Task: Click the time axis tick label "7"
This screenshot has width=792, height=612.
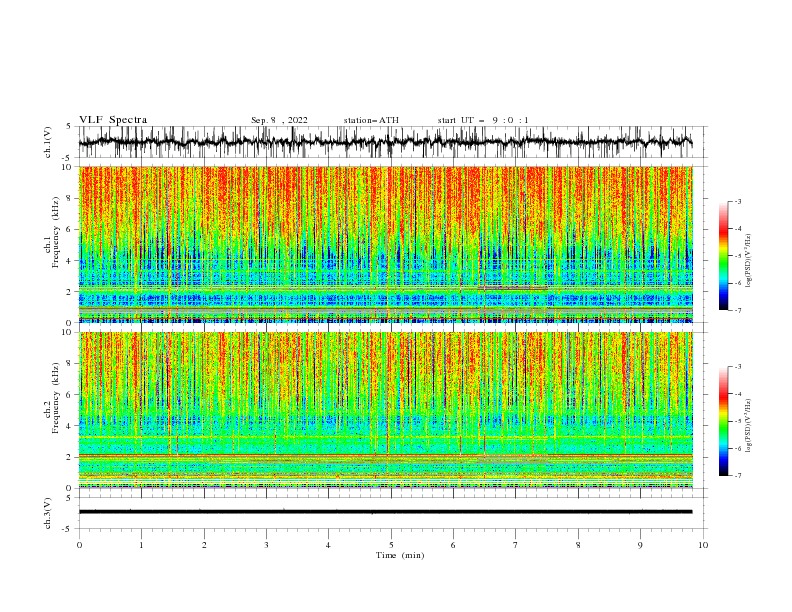Action: (515, 545)
